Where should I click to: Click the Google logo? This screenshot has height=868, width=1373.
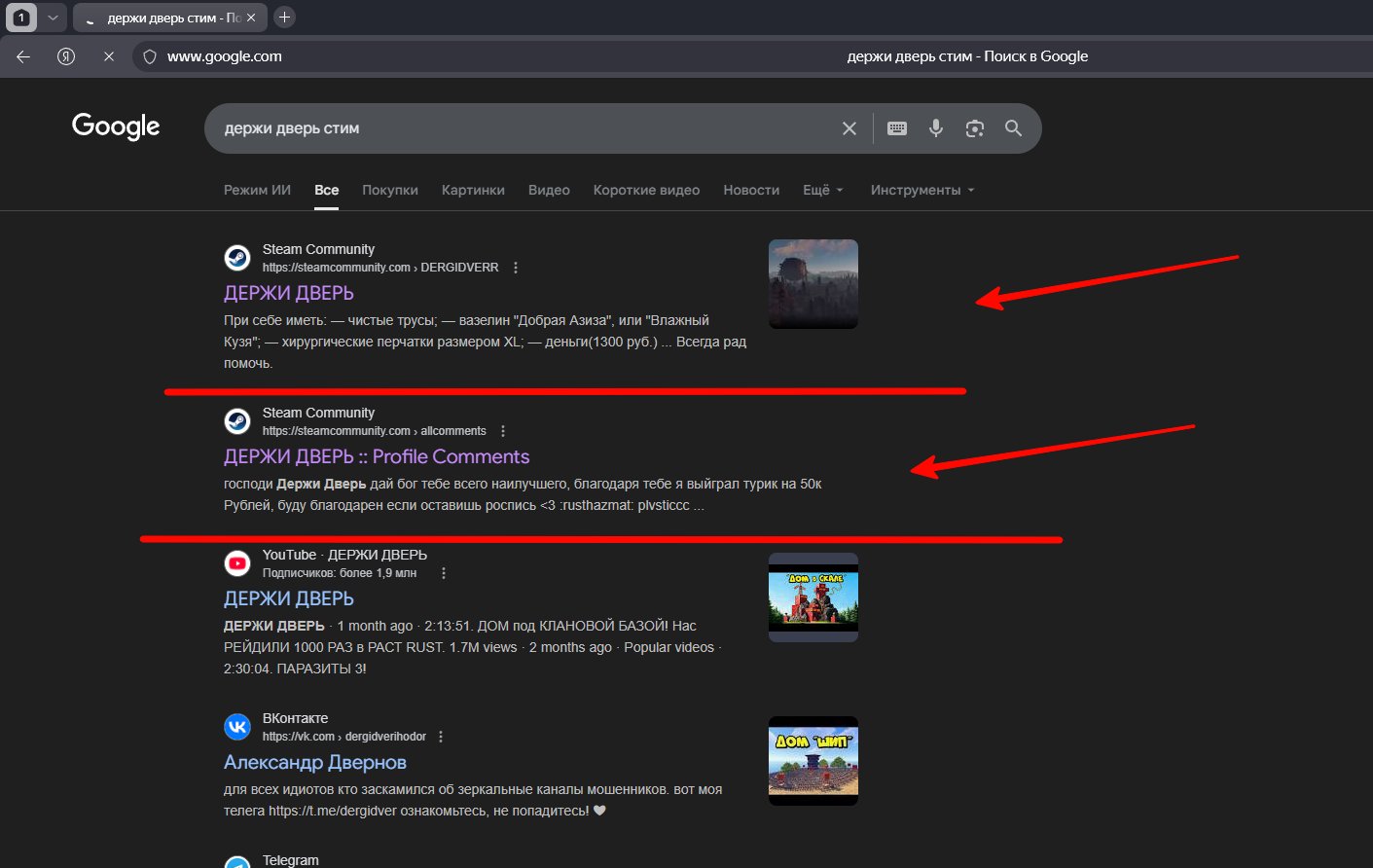(116, 127)
